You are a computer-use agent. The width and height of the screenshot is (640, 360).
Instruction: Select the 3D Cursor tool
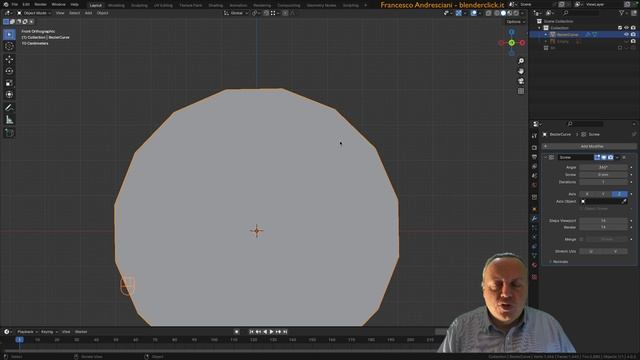tap(9, 47)
